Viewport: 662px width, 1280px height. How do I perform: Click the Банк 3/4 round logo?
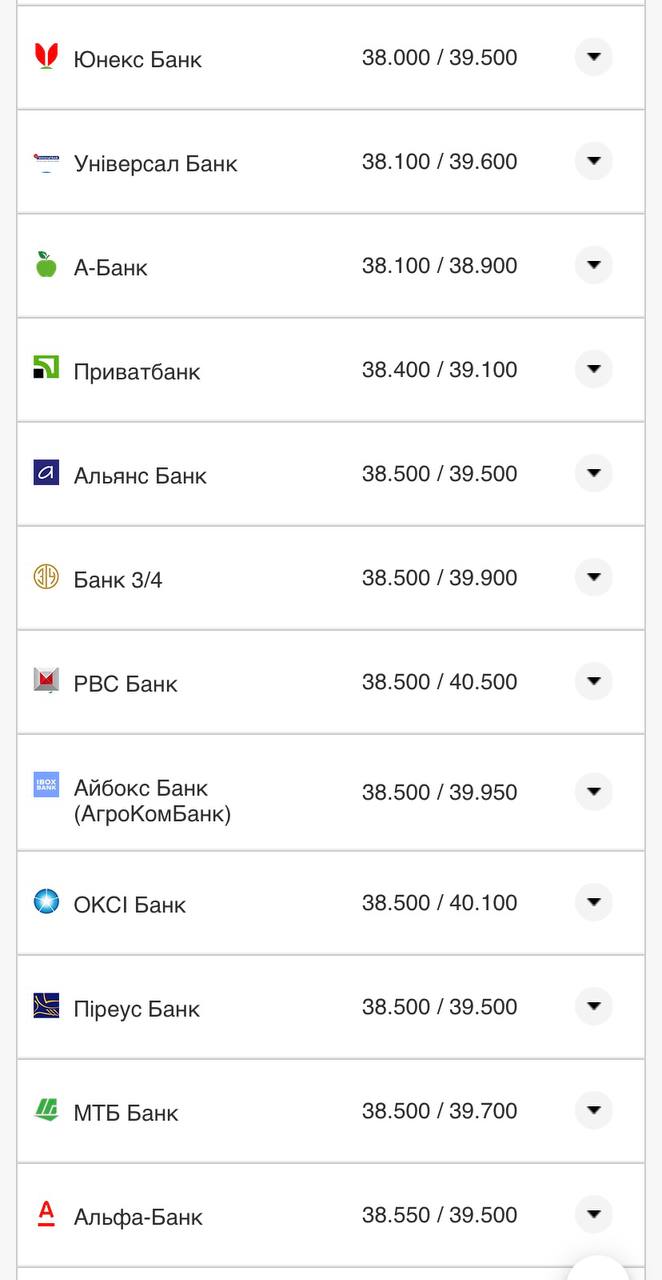[x=46, y=577]
